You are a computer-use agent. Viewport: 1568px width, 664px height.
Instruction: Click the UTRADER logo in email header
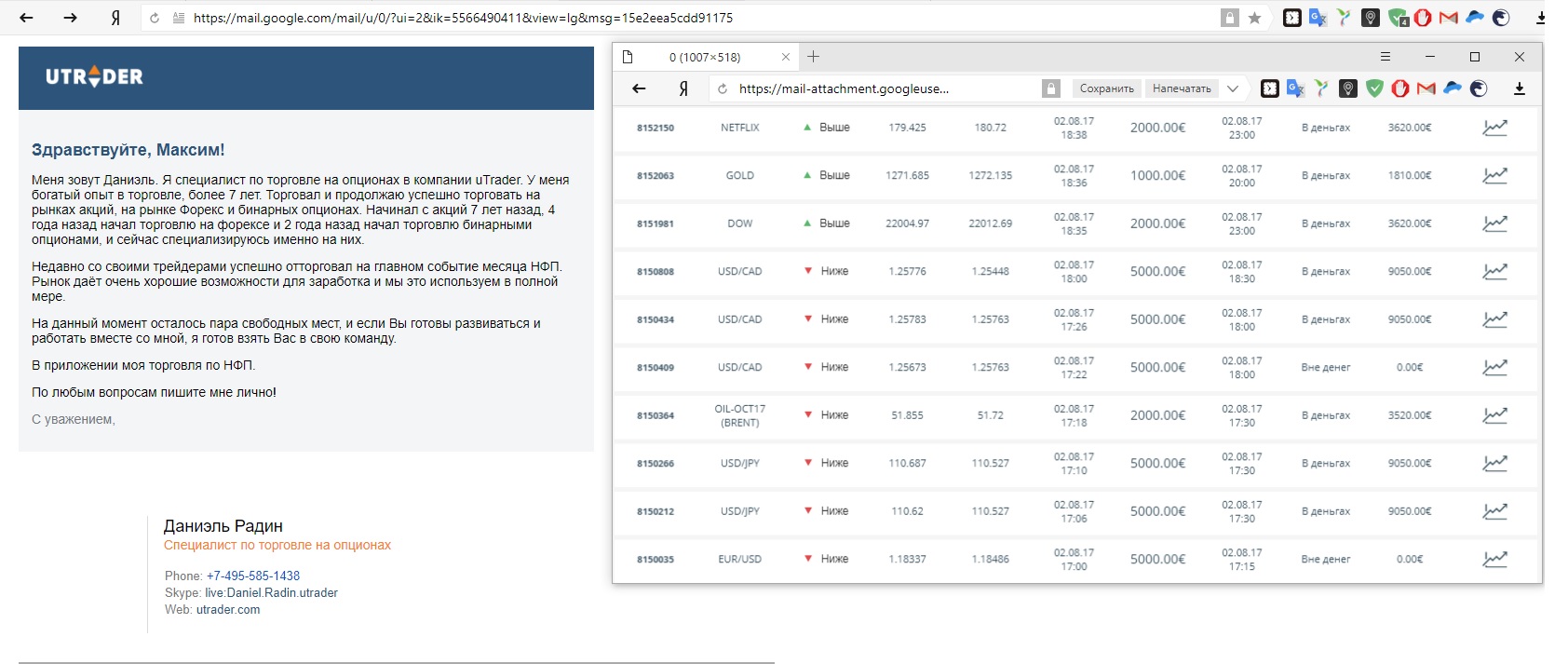pyautogui.click(x=94, y=77)
